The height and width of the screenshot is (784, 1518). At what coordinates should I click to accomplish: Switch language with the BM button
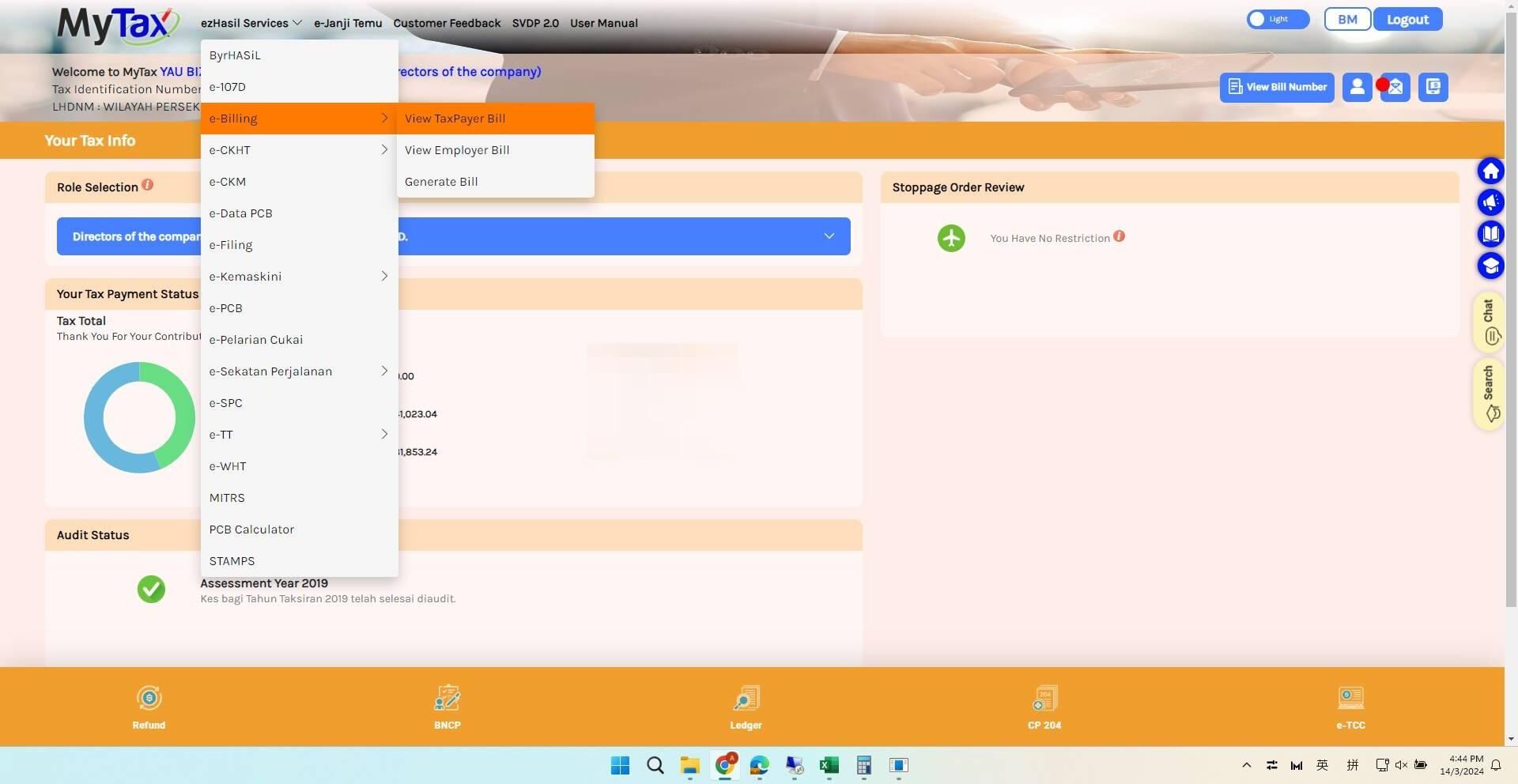(1347, 19)
